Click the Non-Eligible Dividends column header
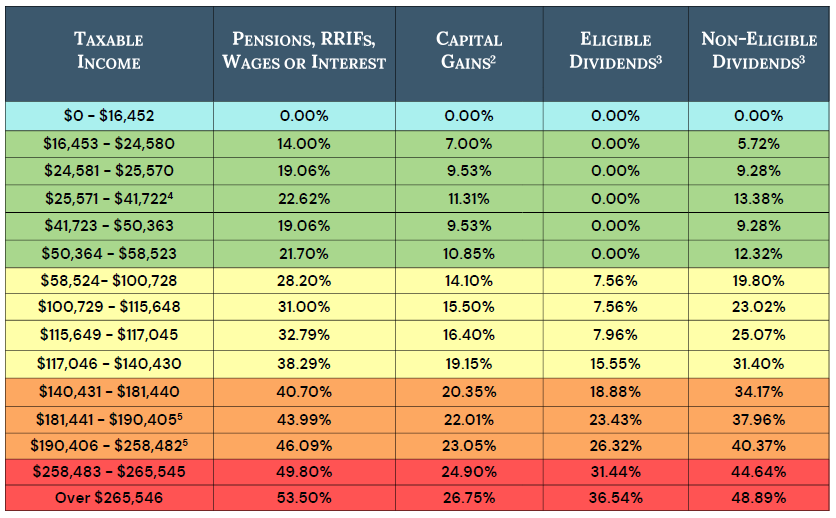836x518 pixels. coord(758,51)
